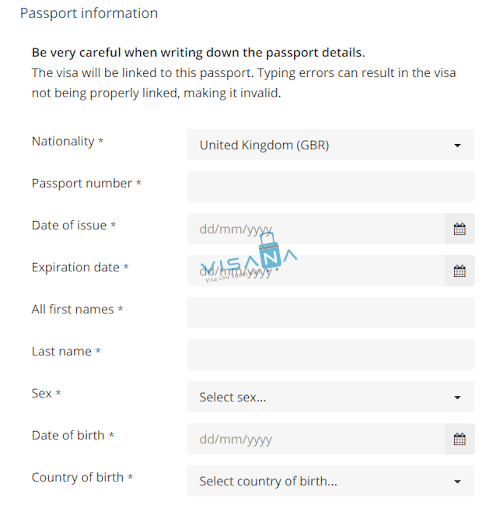Open the Date of issue calendar picker
Image resolution: width=496 pixels, height=512 pixels.
tap(459, 229)
